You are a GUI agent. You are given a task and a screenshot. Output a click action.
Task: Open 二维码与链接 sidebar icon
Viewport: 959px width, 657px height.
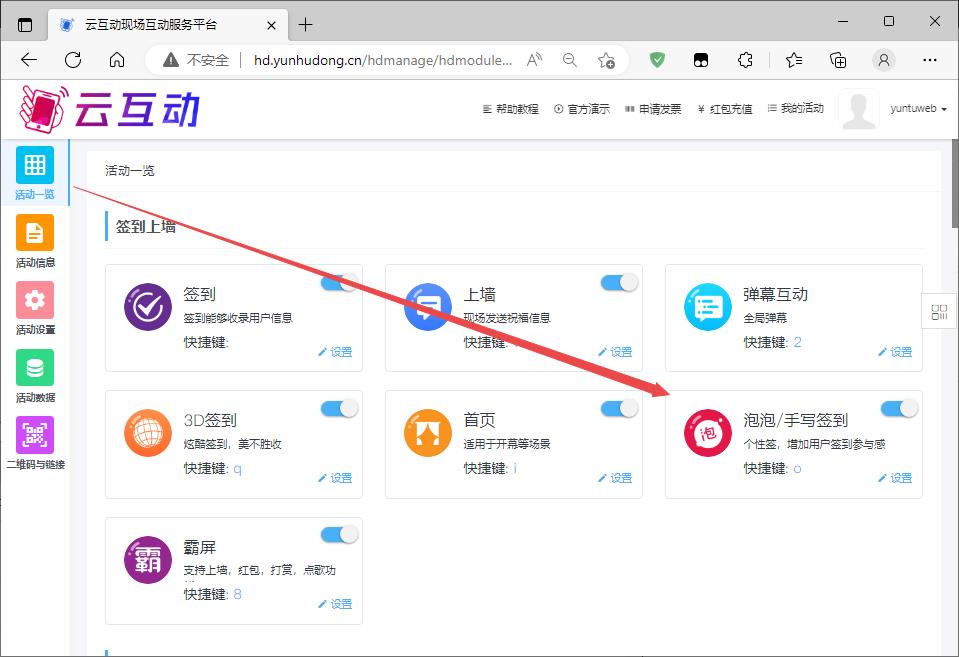(34, 435)
